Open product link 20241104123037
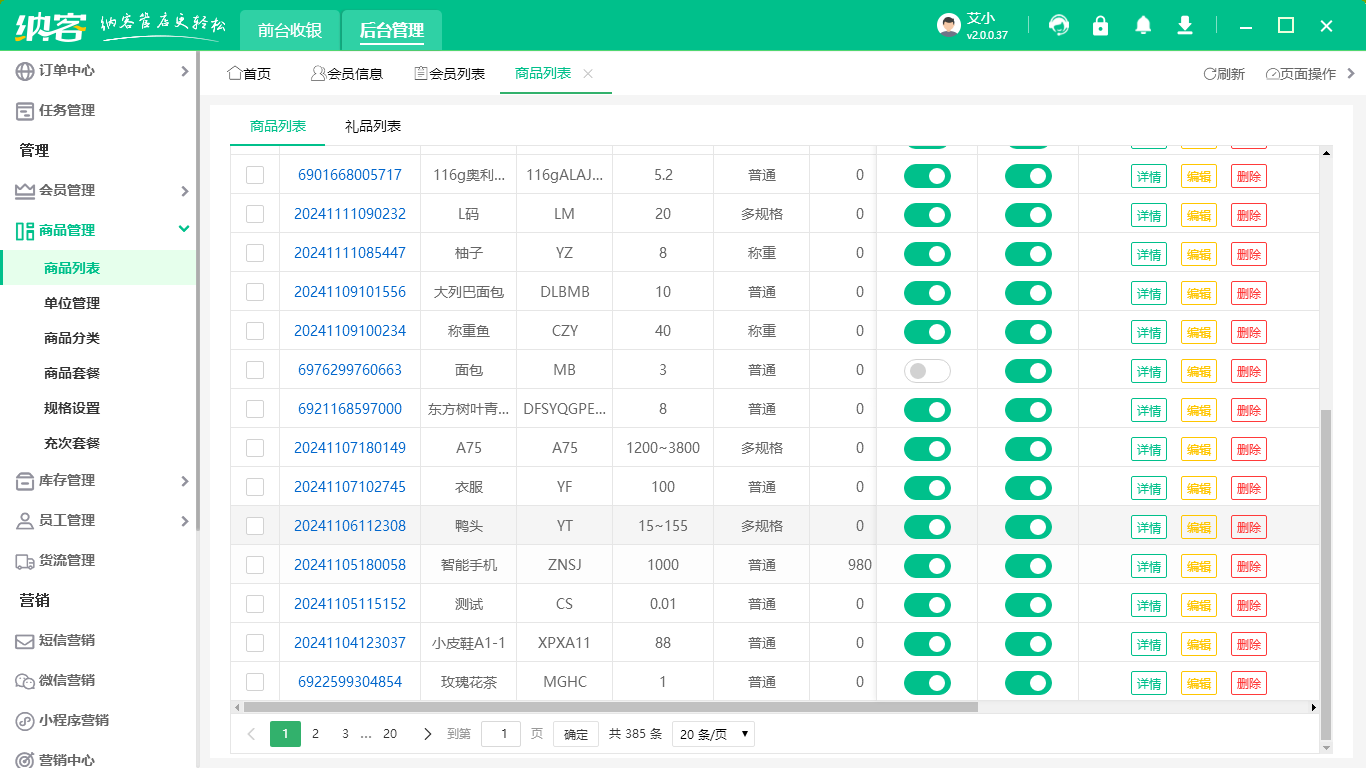 [x=350, y=643]
